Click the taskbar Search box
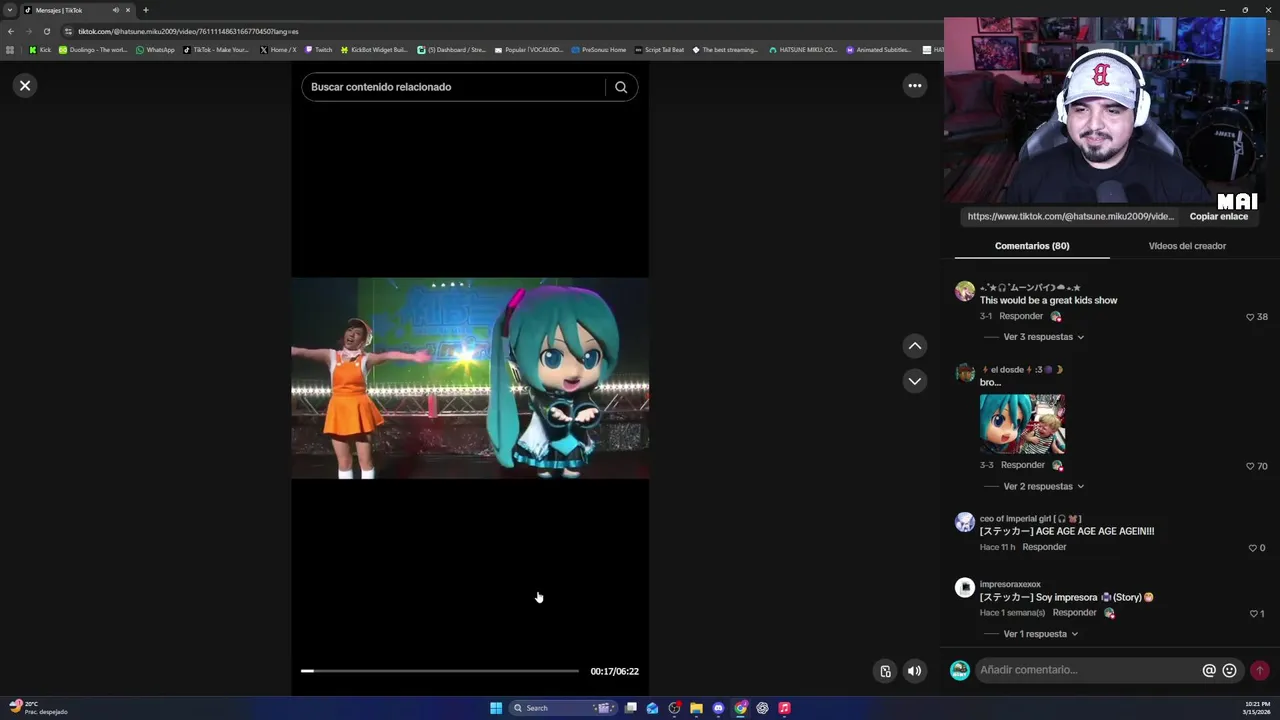The image size is (1280, 720). pos(562,708)
